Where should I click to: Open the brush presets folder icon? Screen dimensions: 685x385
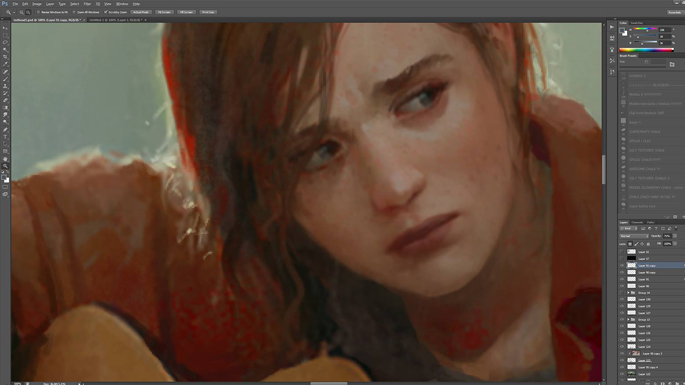tap(672, 64)
